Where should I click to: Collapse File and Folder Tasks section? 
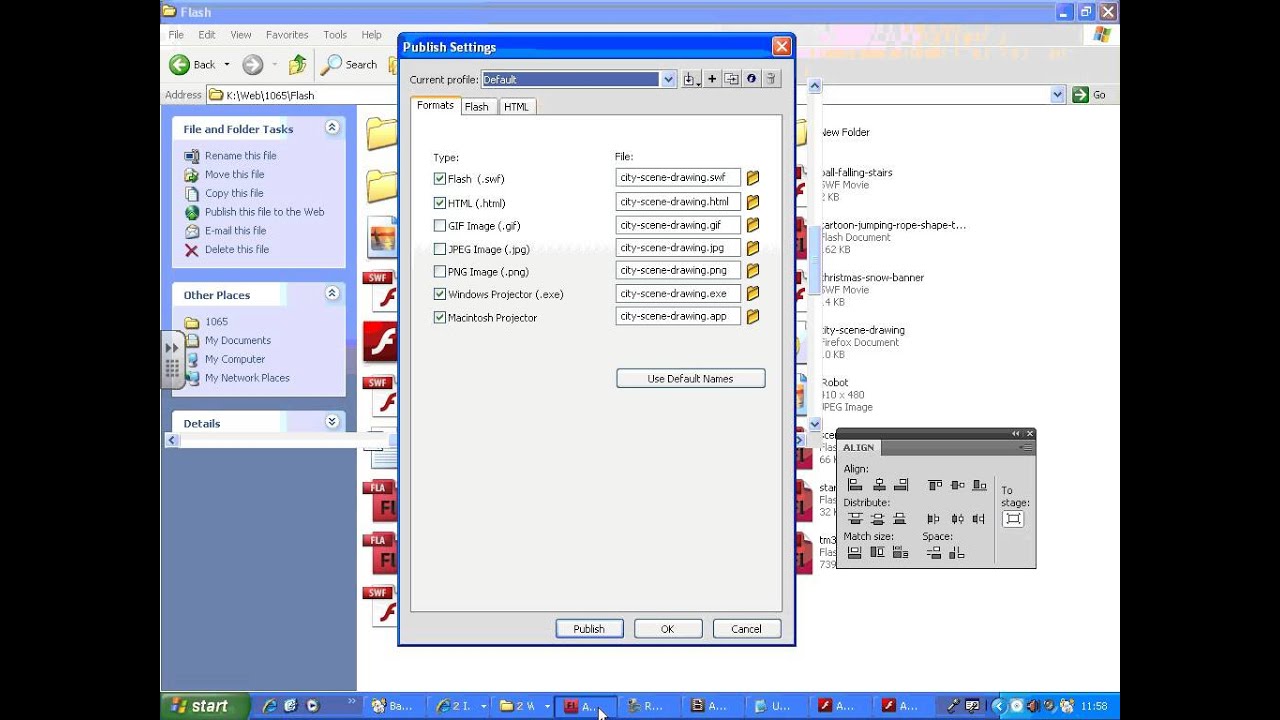[332, 128]
